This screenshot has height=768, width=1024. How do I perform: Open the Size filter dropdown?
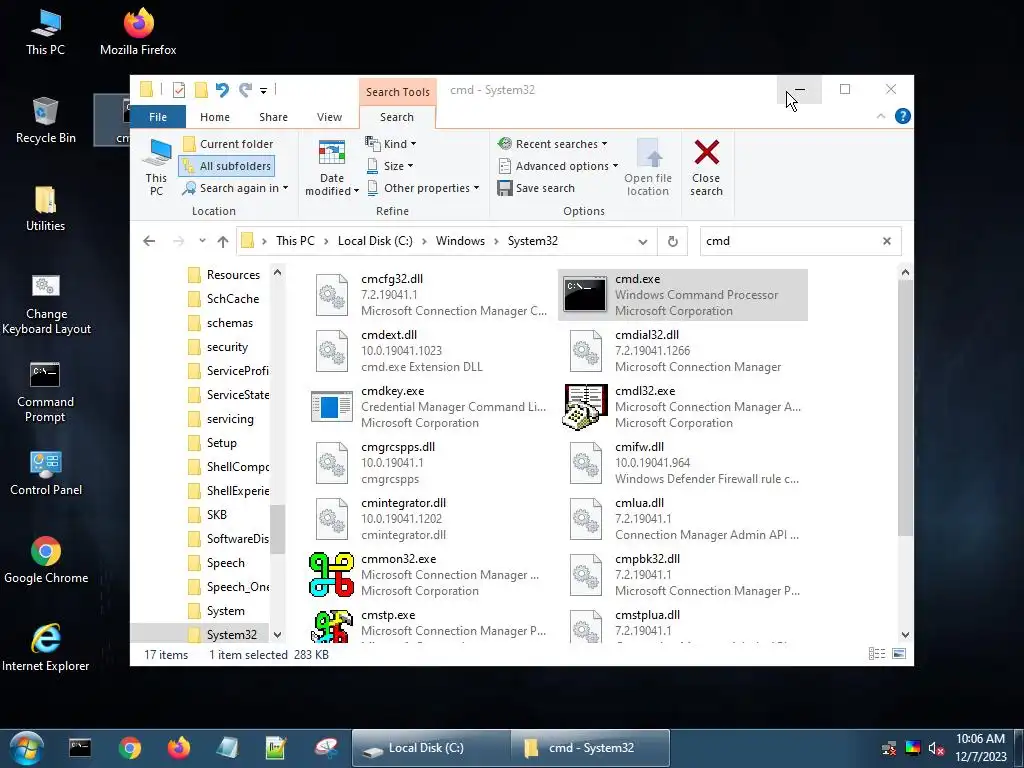point(390,166)
